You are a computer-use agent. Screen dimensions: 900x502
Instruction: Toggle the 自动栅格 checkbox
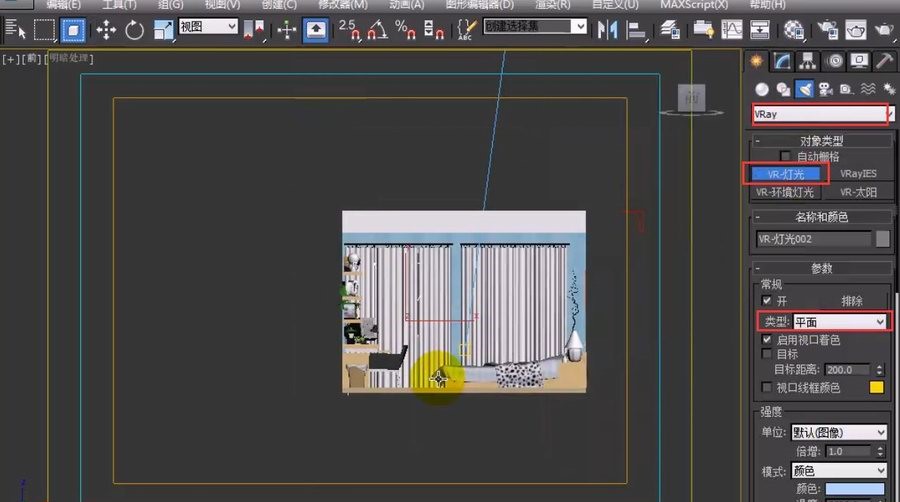tap(785, 156)
